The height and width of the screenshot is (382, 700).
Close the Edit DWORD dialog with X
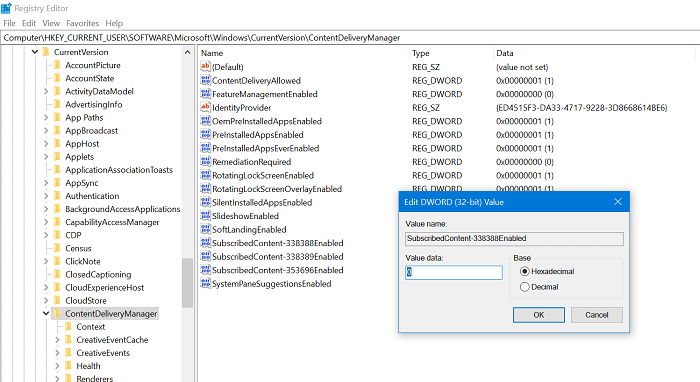(618, 202)
